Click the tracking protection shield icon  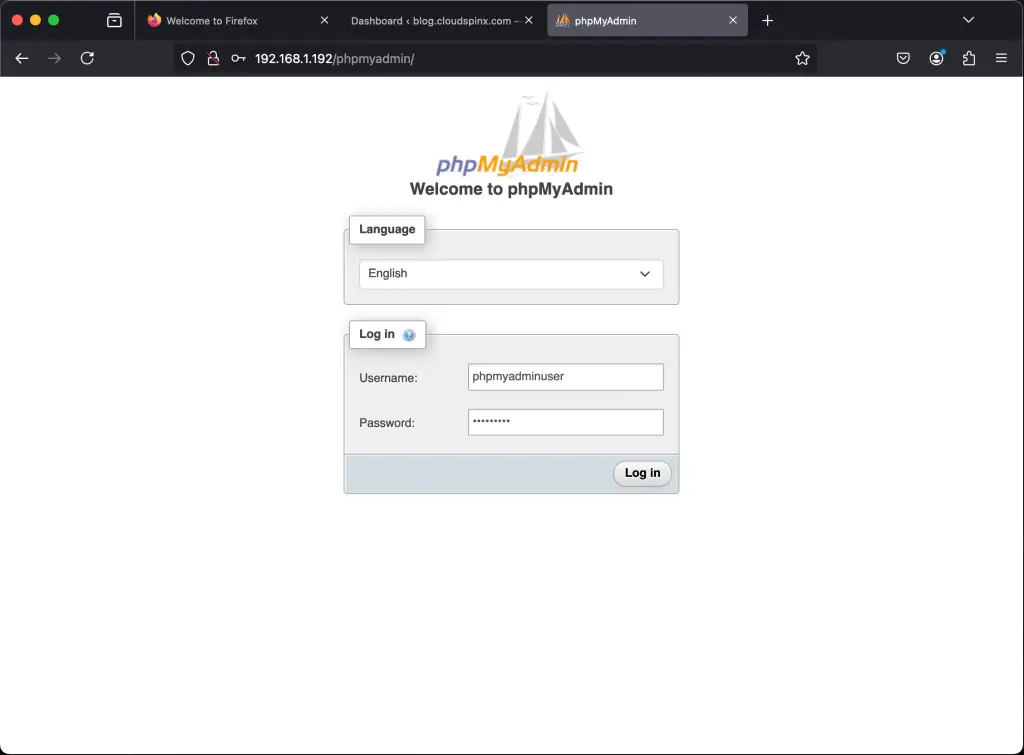tap(187, 58)
